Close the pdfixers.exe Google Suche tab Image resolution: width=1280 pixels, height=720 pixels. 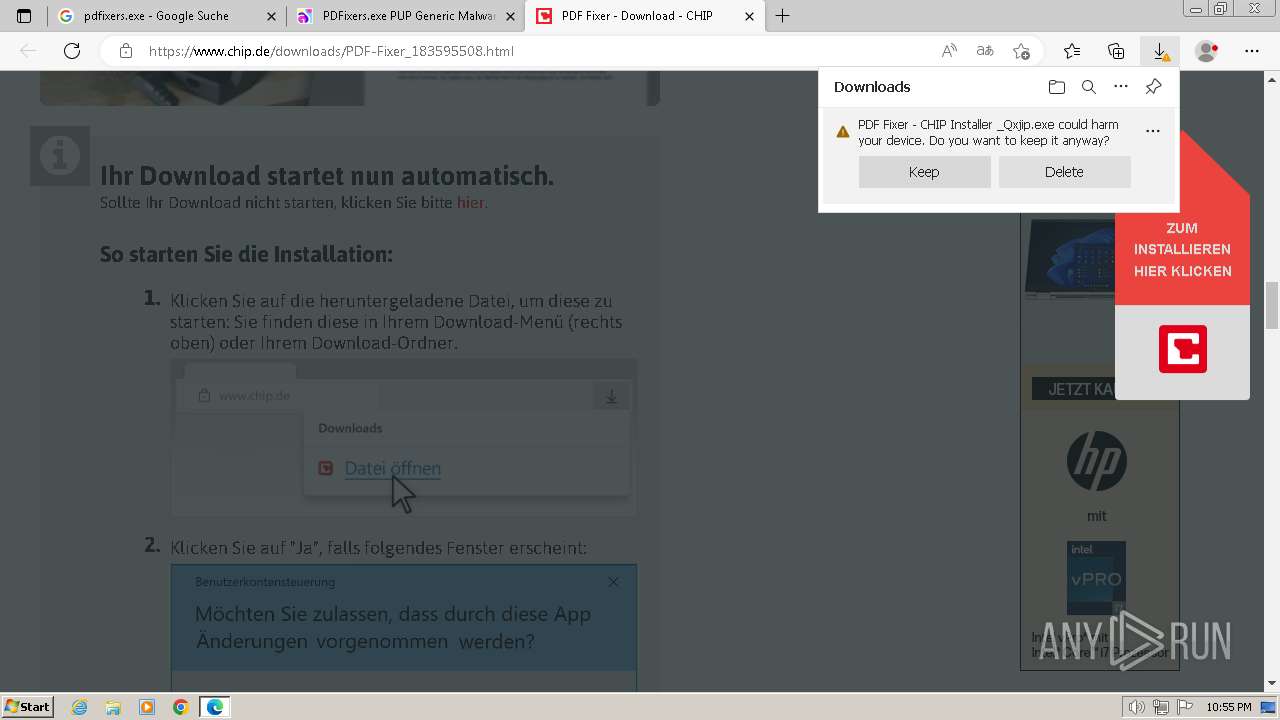point(271,16)
